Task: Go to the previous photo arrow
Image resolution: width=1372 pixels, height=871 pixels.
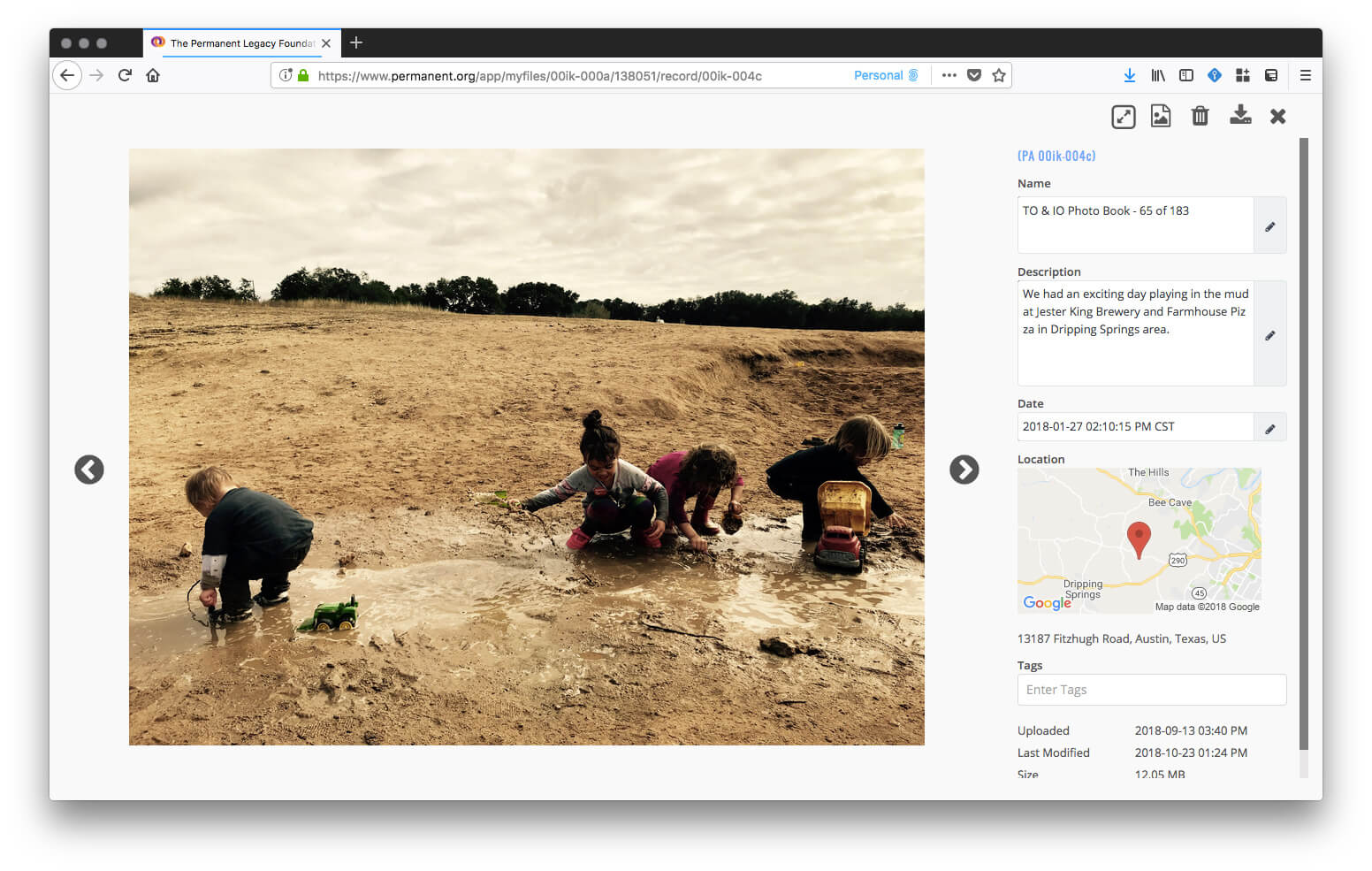Action: (x=89, y=470)
